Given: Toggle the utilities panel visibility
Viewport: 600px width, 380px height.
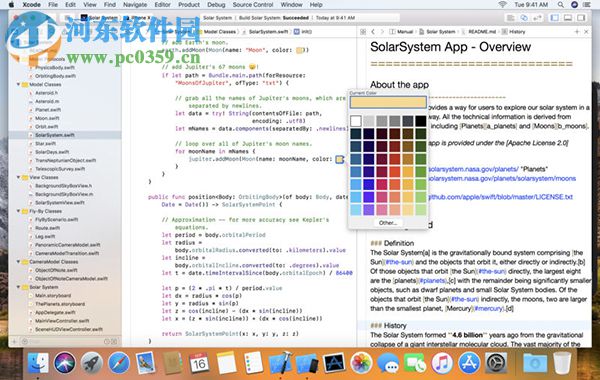Looking at the screenshot, I should click(581, 18).
